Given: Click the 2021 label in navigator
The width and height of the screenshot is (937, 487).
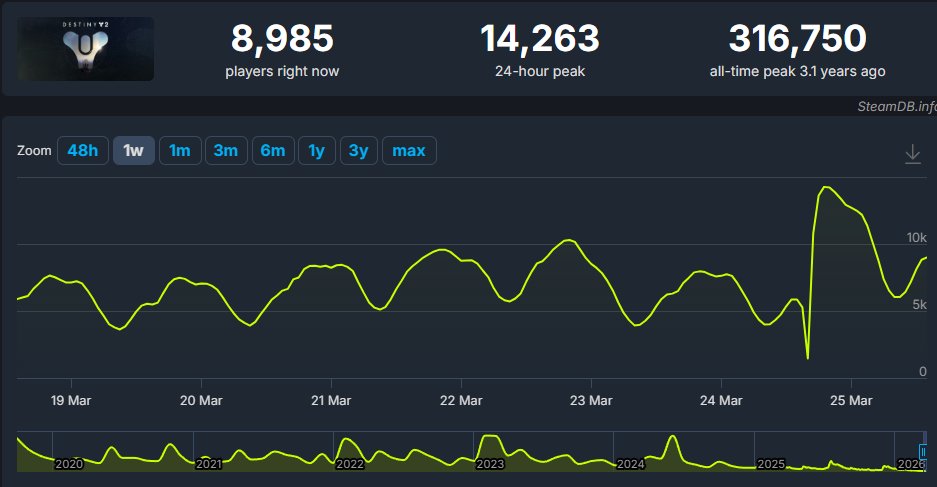Looking at the screenshot, I should [209, 464].
